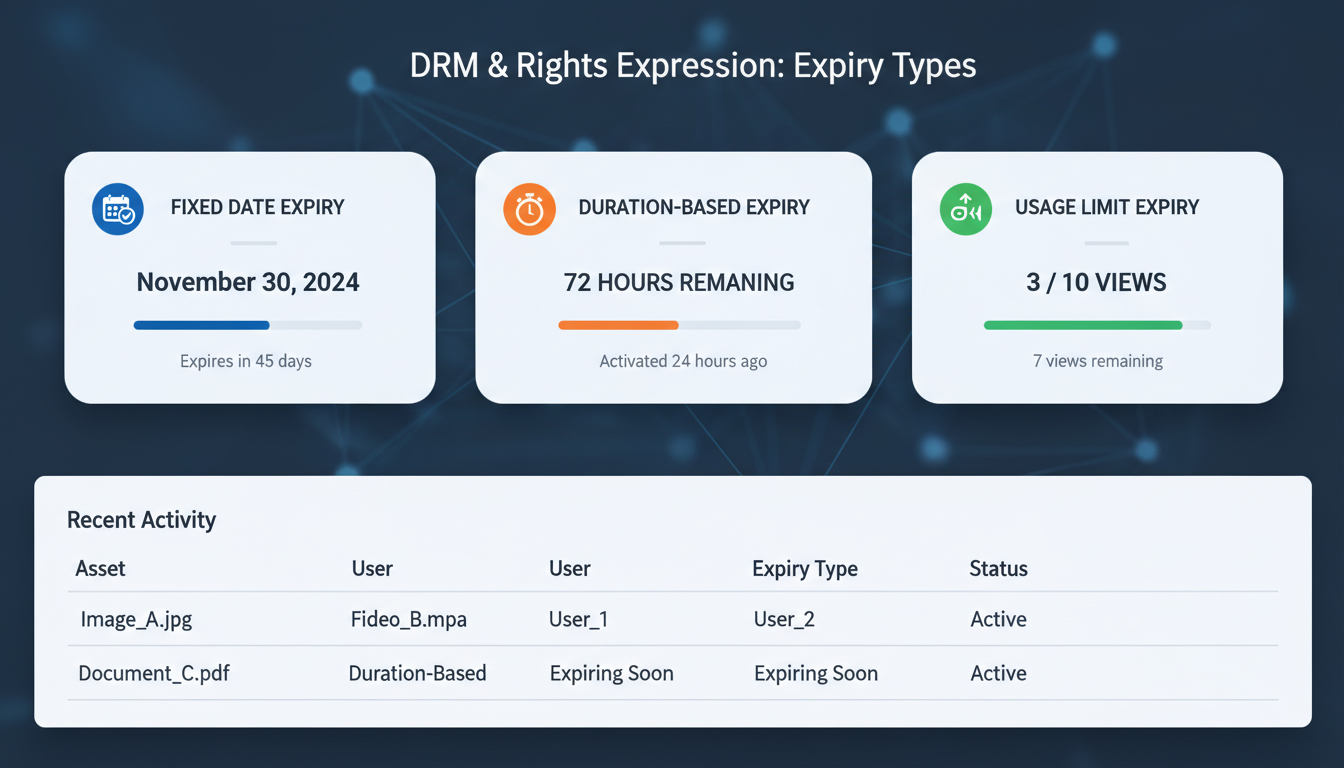The width and height of the screenshot is (1344, 768).
Task: Click the Active status for Image_A.jpg
Action: click(998, 619)
